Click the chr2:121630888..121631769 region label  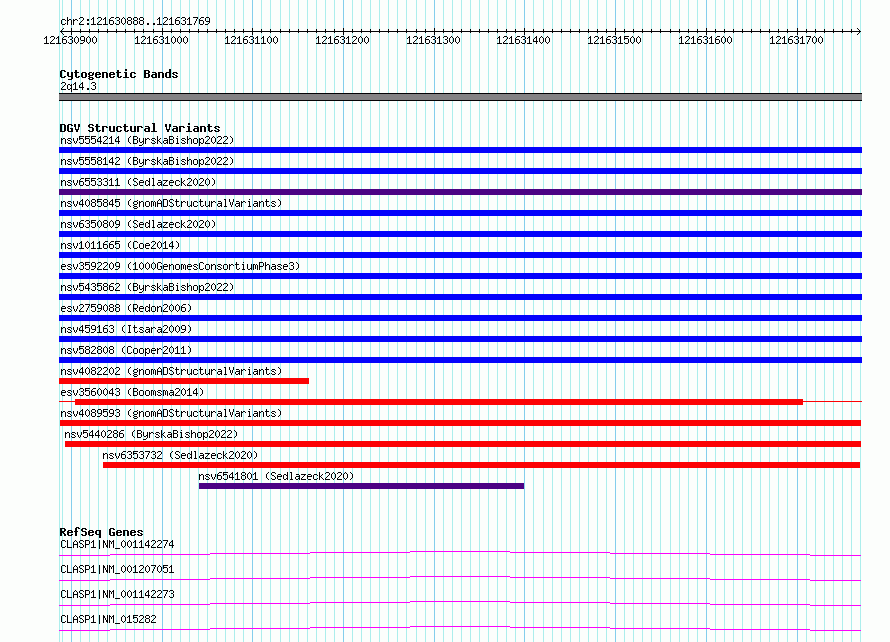tap(135, 21)
